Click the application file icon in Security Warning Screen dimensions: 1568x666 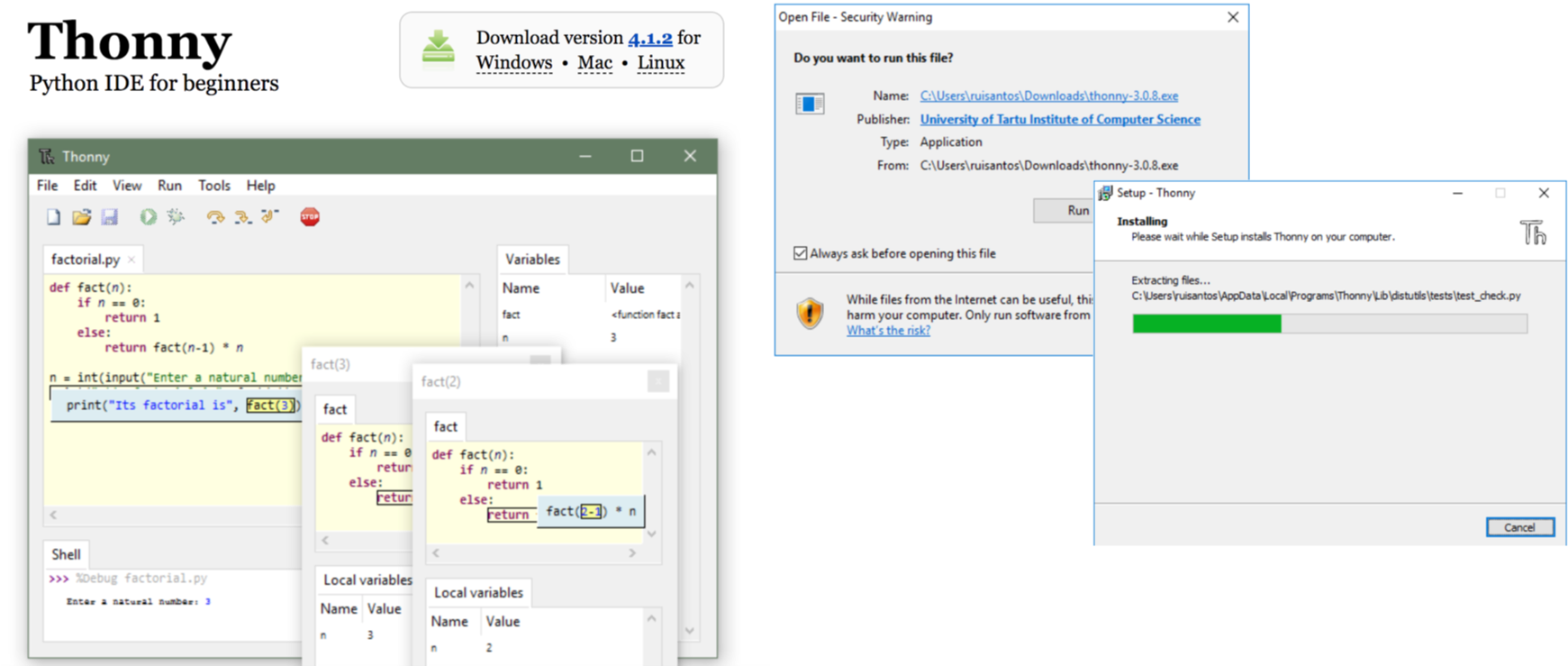pyautogui.click(x=810, y=105)
